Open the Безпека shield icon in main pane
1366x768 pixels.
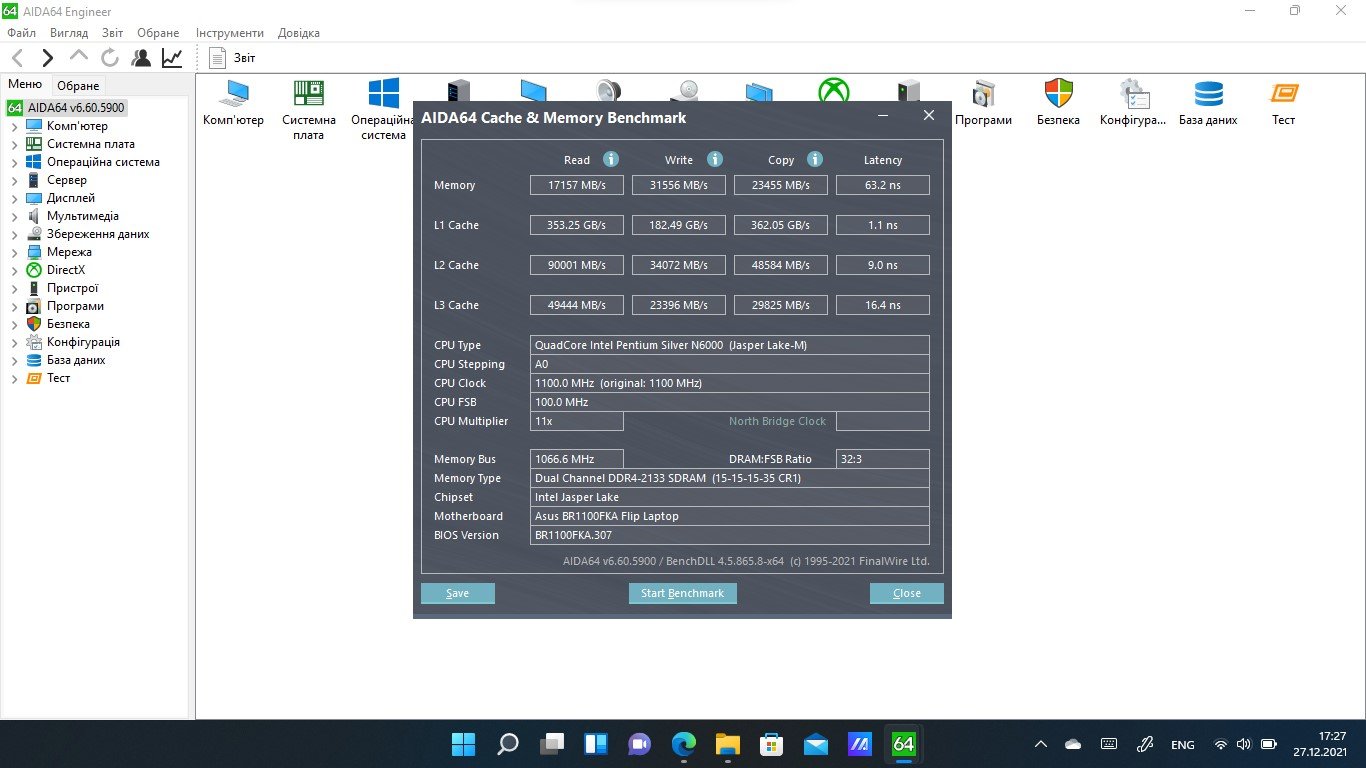pyautogui.click(x=1058, y=103)
